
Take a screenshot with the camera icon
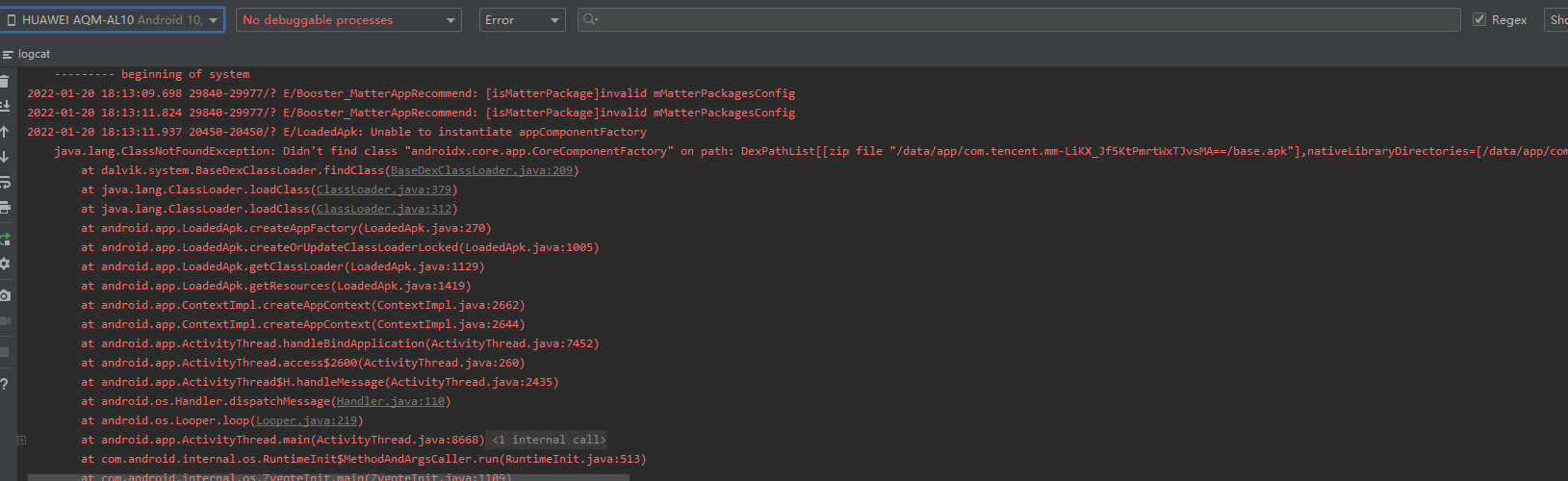tap(5, 295)
